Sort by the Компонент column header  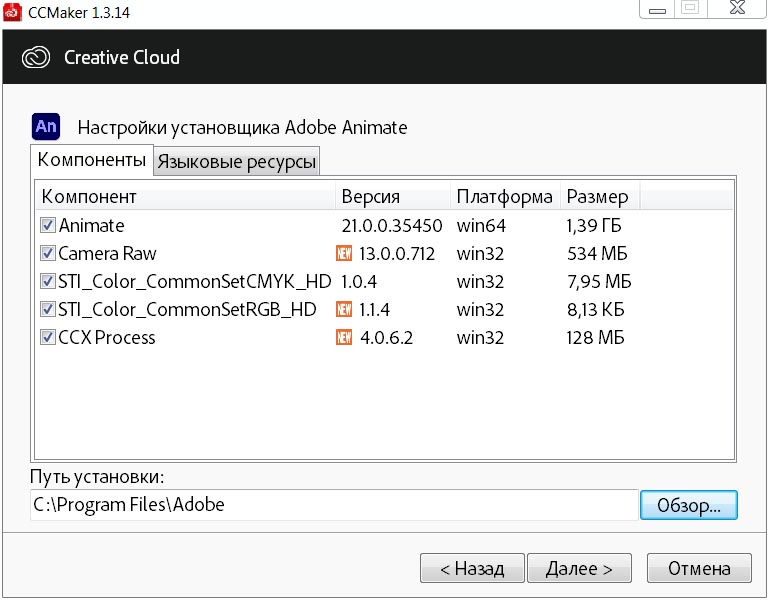pyautogui.click(x=186, y=196)
